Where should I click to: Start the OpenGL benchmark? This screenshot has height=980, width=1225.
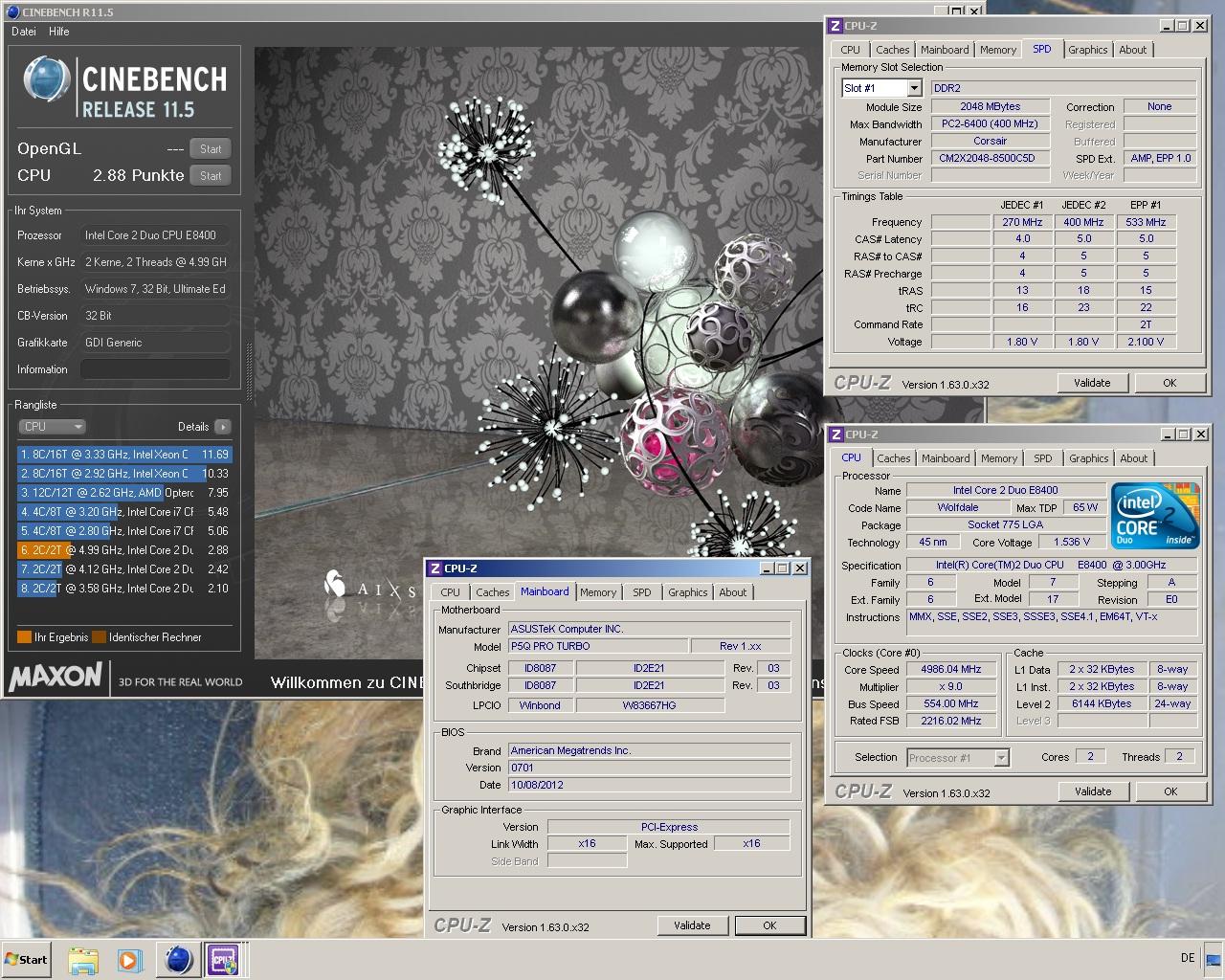point(211,149)
